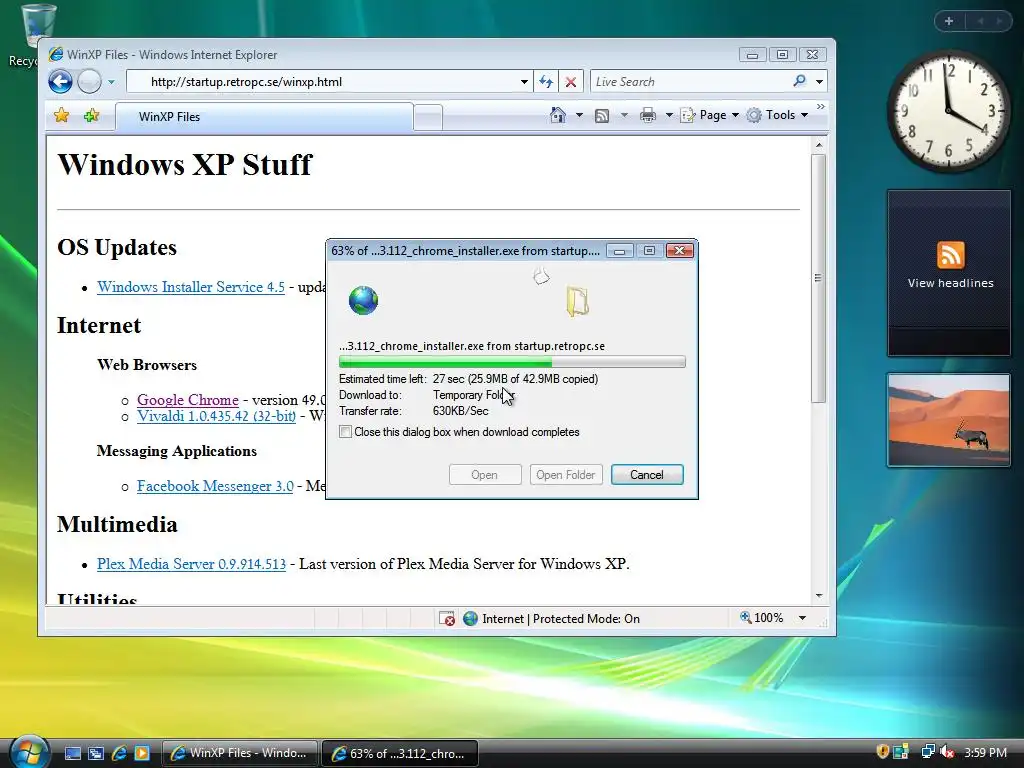Open the Vivaldi 1.0.435.42 (32-bit) link

[216, 416]
